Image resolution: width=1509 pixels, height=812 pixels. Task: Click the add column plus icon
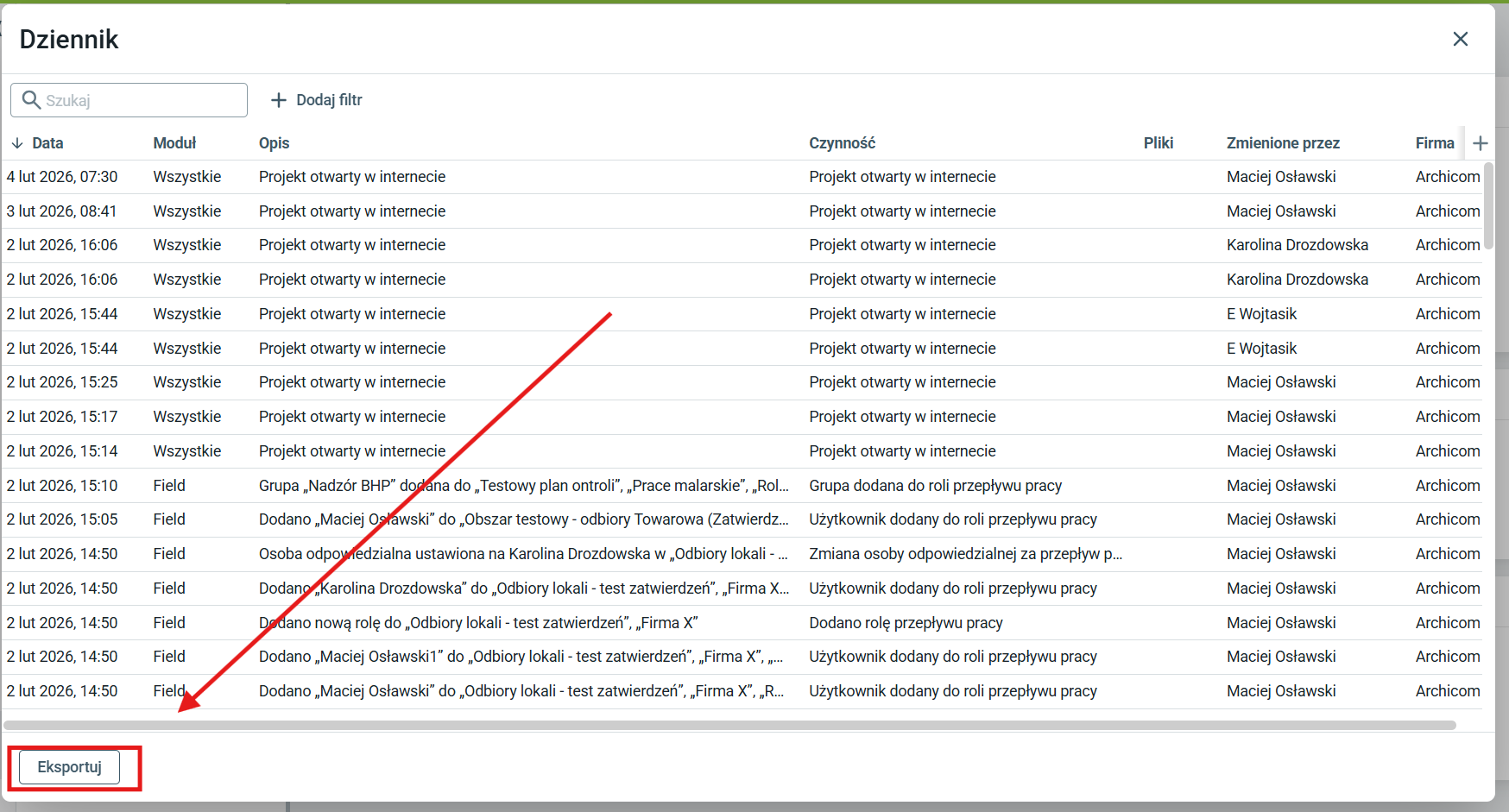point(1480,143)
